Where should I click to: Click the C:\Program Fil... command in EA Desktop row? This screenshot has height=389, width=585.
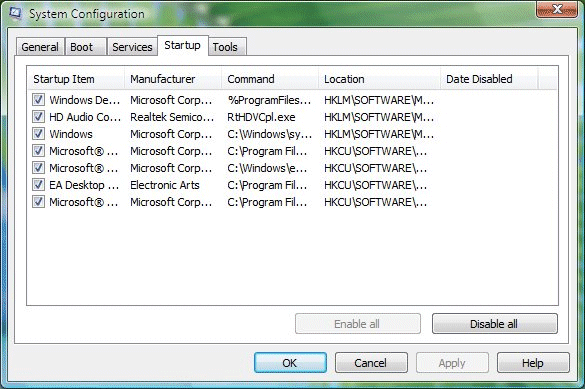tap(267, 185)
